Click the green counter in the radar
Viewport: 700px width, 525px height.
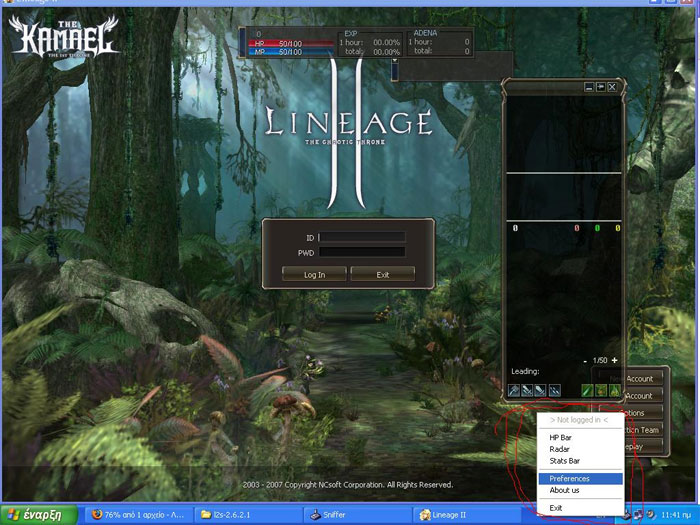coord(597,228)
